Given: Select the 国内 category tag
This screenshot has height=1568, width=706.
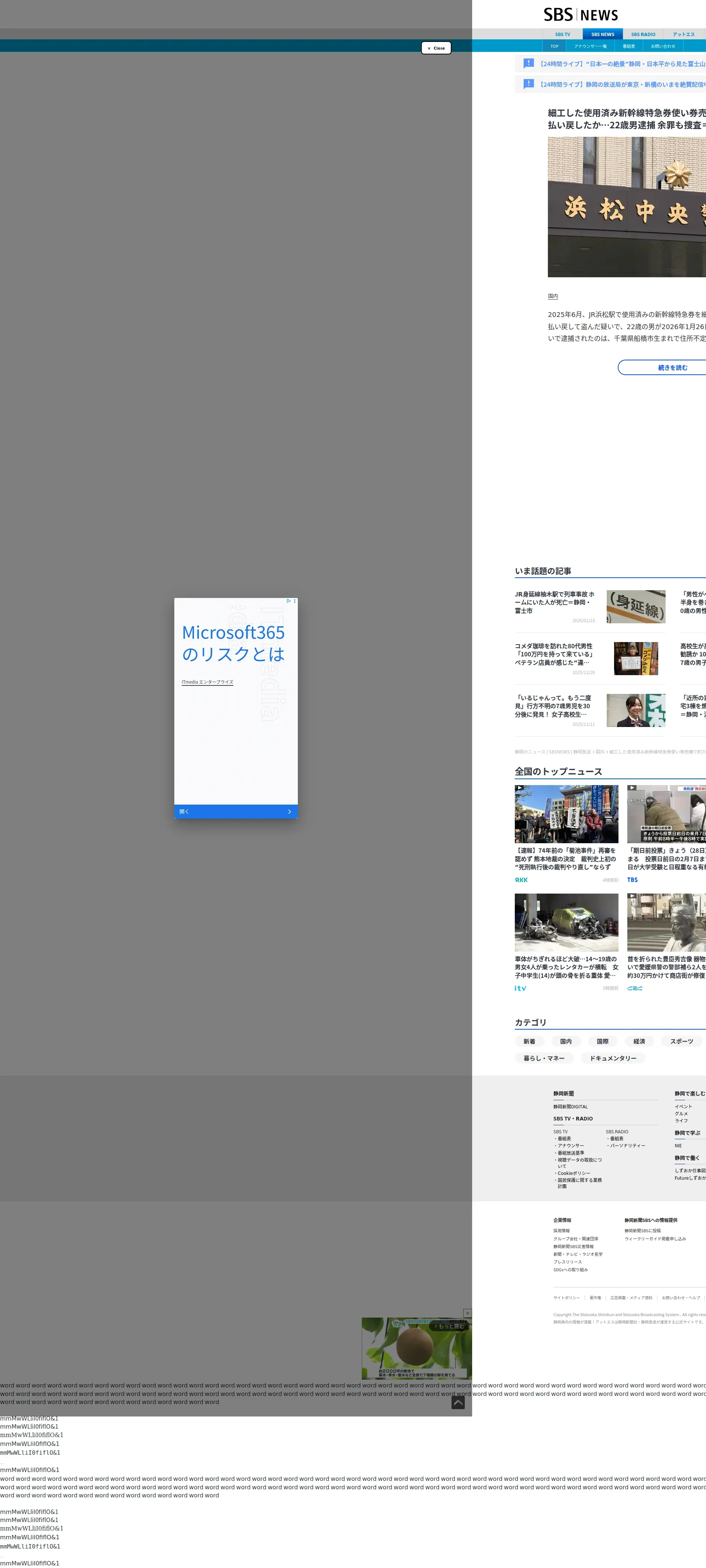Looking at the screenshot, I should click(566, 1041).
